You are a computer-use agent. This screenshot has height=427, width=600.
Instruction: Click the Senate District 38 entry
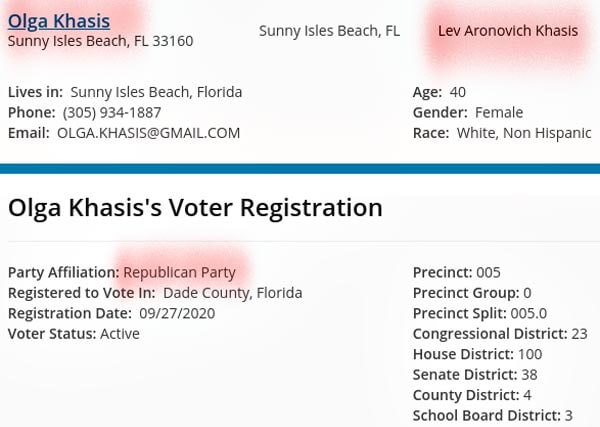click(x=475, y=375)
